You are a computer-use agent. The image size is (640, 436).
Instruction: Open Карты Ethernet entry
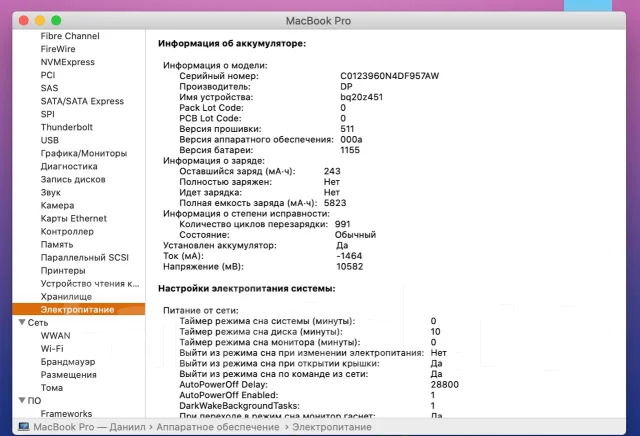point(73,219)
